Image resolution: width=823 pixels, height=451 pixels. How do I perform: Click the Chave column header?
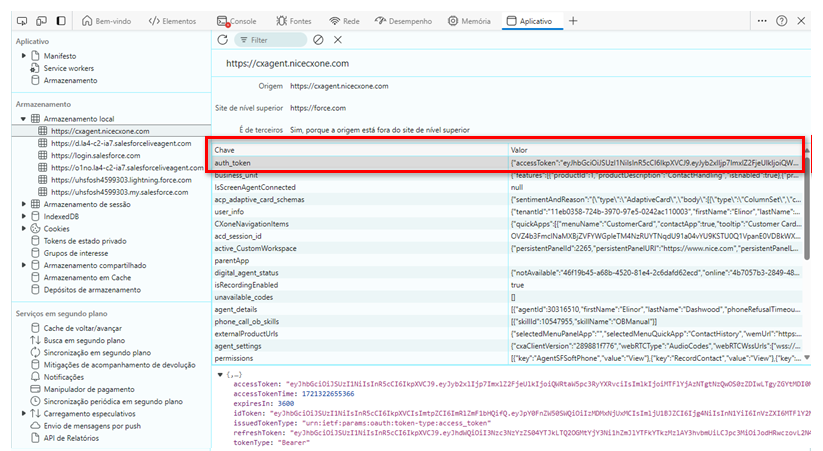[360, 150]
